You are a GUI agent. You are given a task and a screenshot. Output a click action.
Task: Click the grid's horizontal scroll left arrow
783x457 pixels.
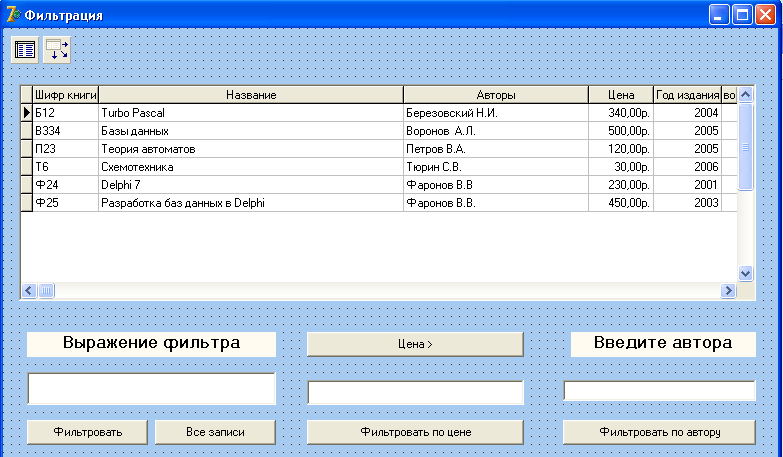pyautogui.click(x=29, y=290)
